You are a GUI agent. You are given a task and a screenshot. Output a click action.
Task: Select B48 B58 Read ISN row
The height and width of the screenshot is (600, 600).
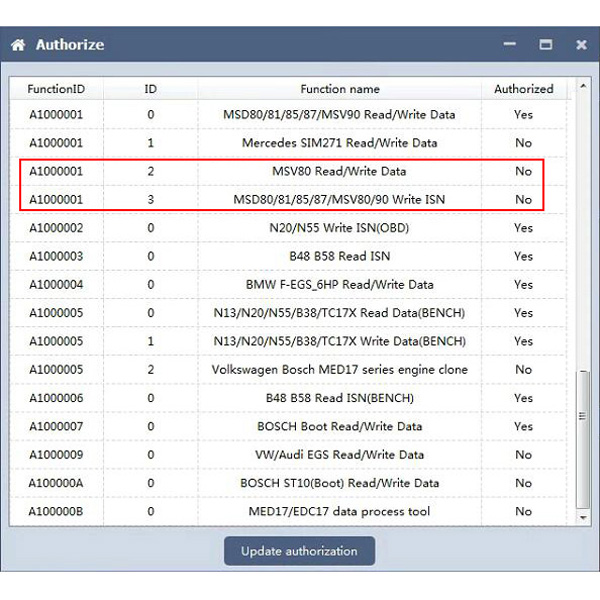(288, 256)
